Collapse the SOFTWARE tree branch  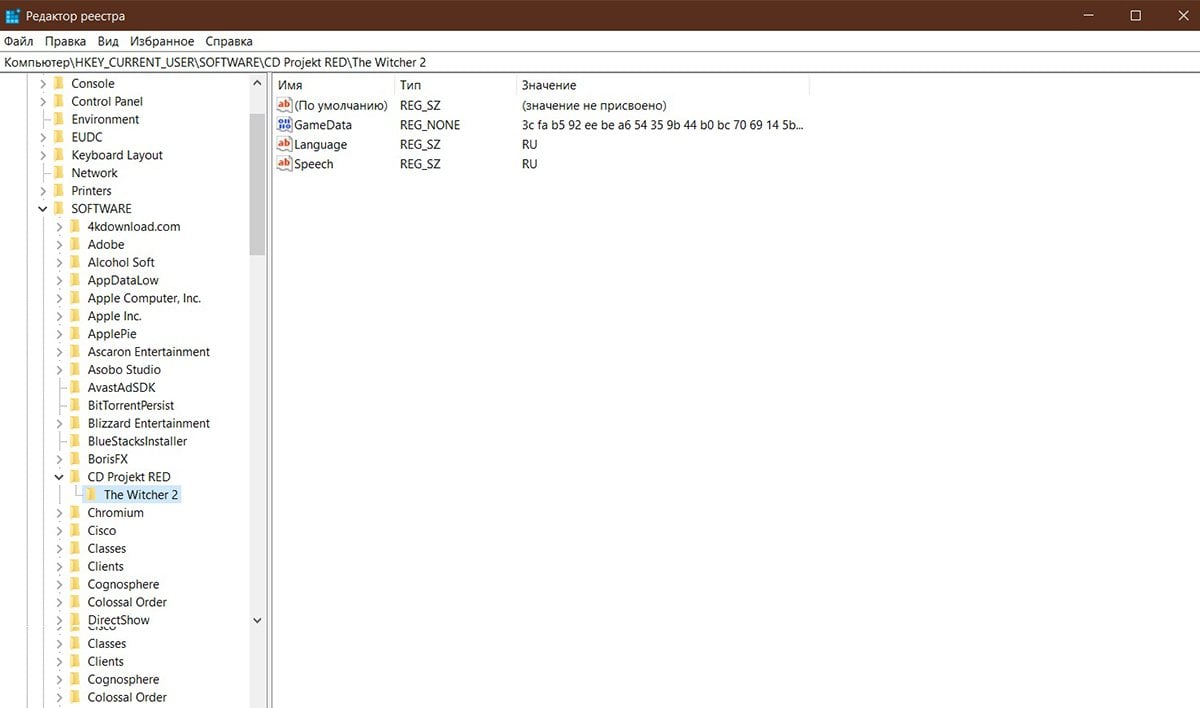tap(43, 209)
